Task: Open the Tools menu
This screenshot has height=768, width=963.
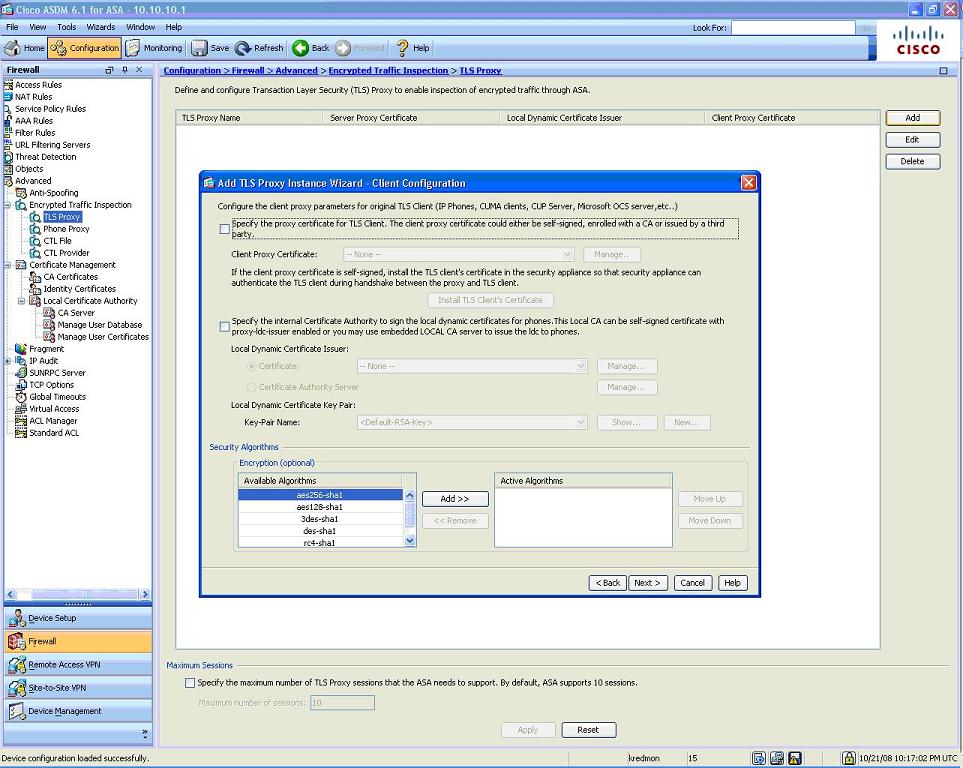Action: (x=67, y=27)
